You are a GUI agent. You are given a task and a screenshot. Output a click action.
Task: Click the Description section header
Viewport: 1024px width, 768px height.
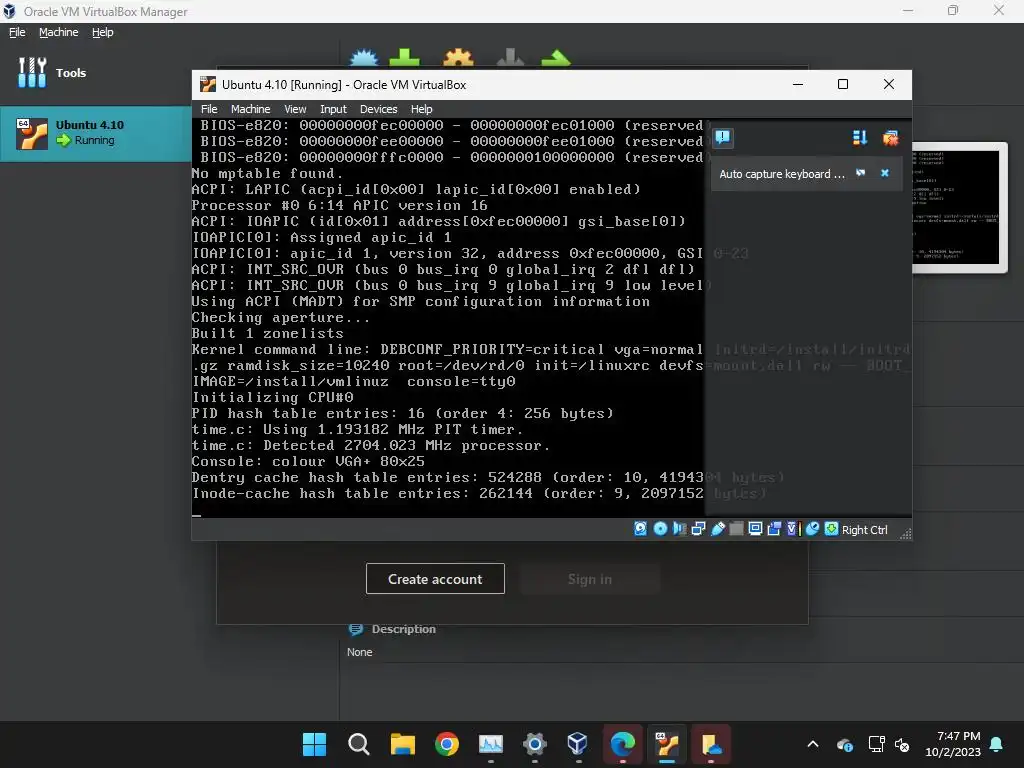403,629
